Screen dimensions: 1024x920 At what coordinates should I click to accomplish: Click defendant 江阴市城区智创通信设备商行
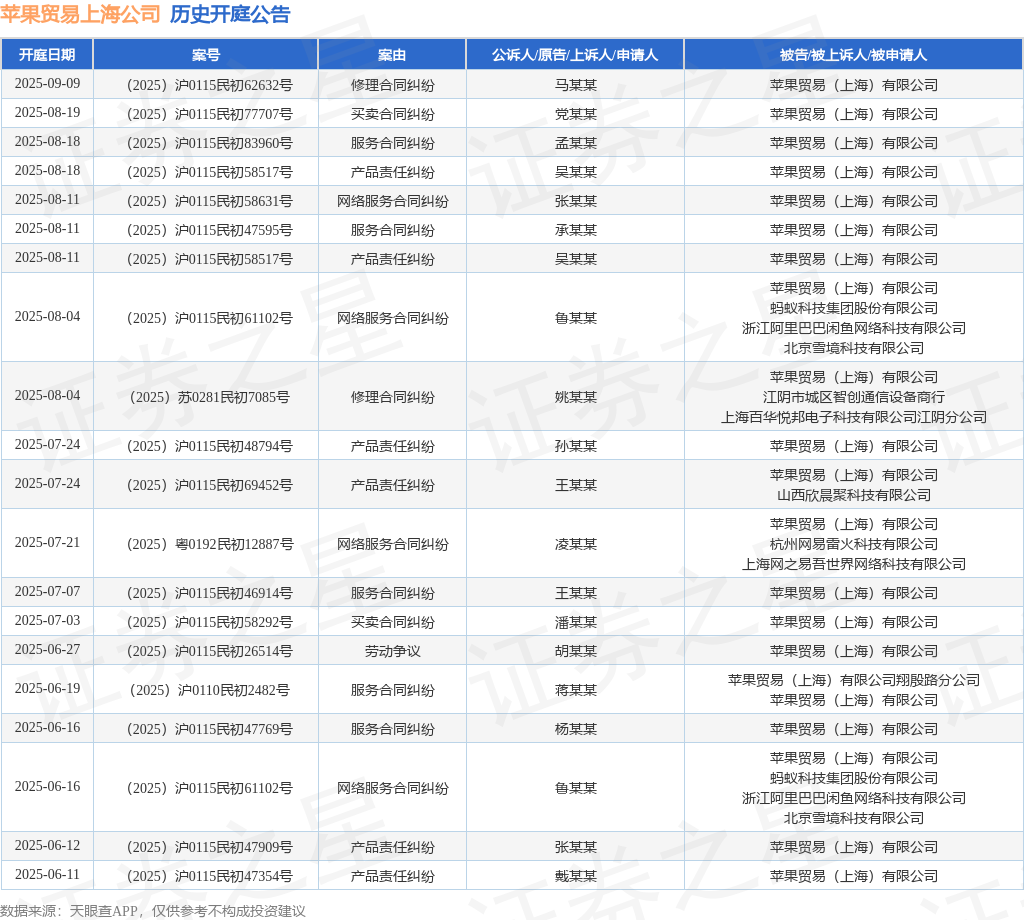pos(854,397)
